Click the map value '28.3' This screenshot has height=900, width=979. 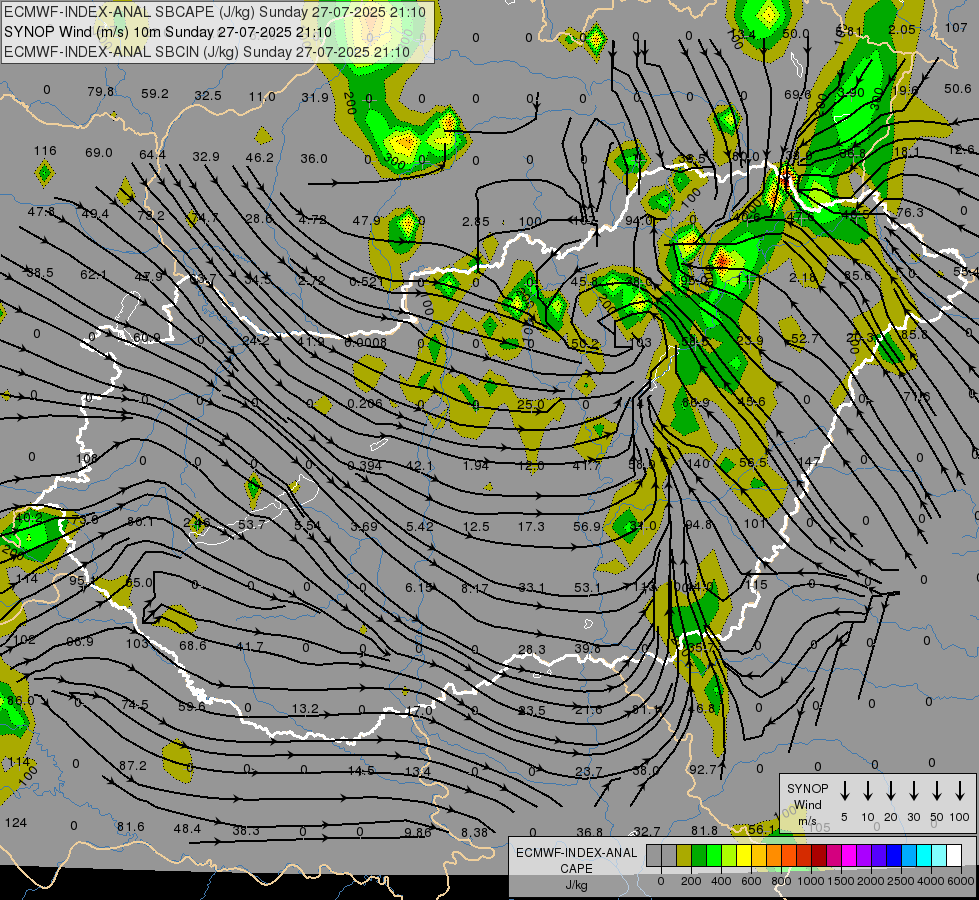click(x=532, y=650)
